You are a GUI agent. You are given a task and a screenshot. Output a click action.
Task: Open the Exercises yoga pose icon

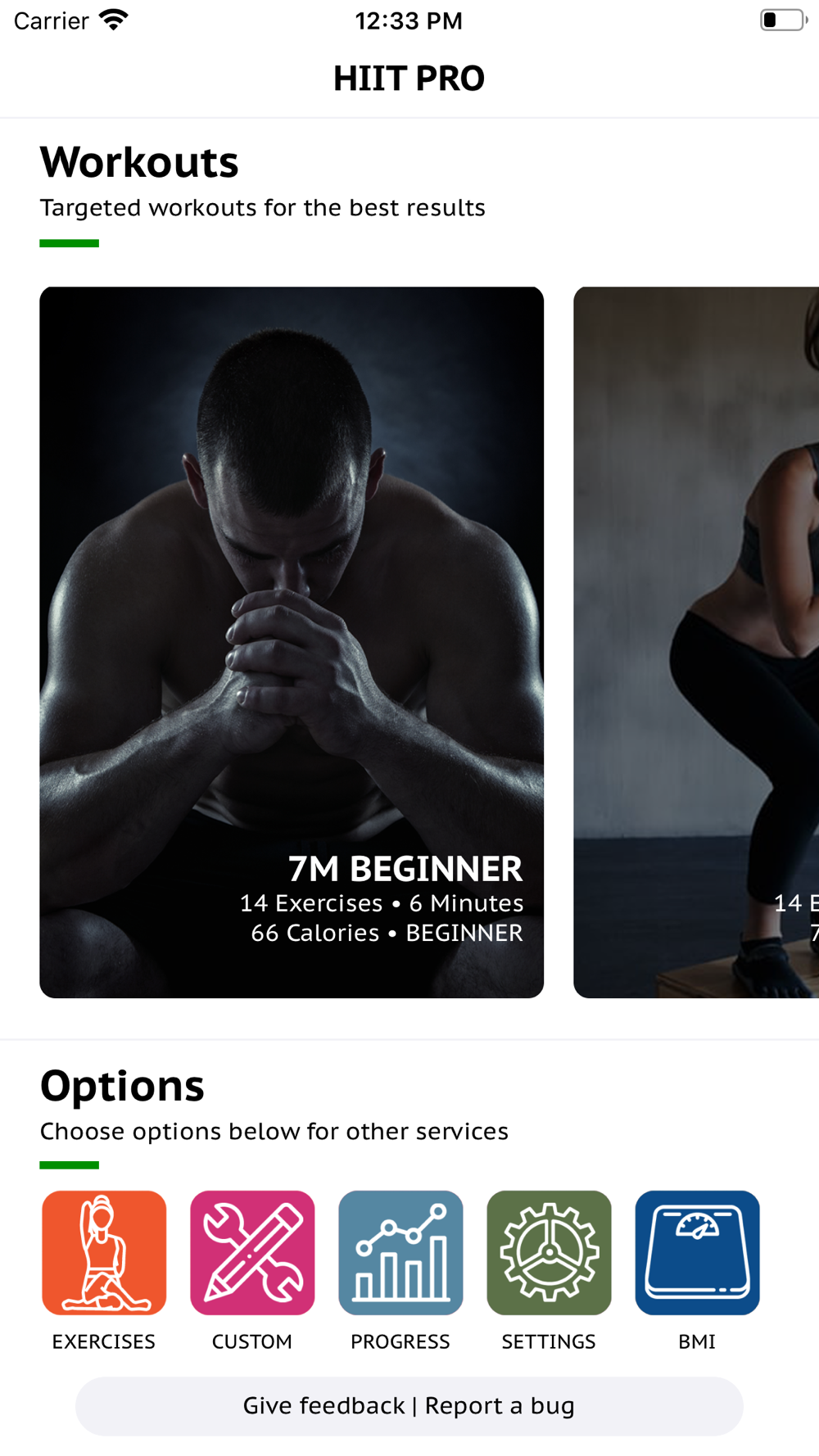click(x=104, y=1252)
